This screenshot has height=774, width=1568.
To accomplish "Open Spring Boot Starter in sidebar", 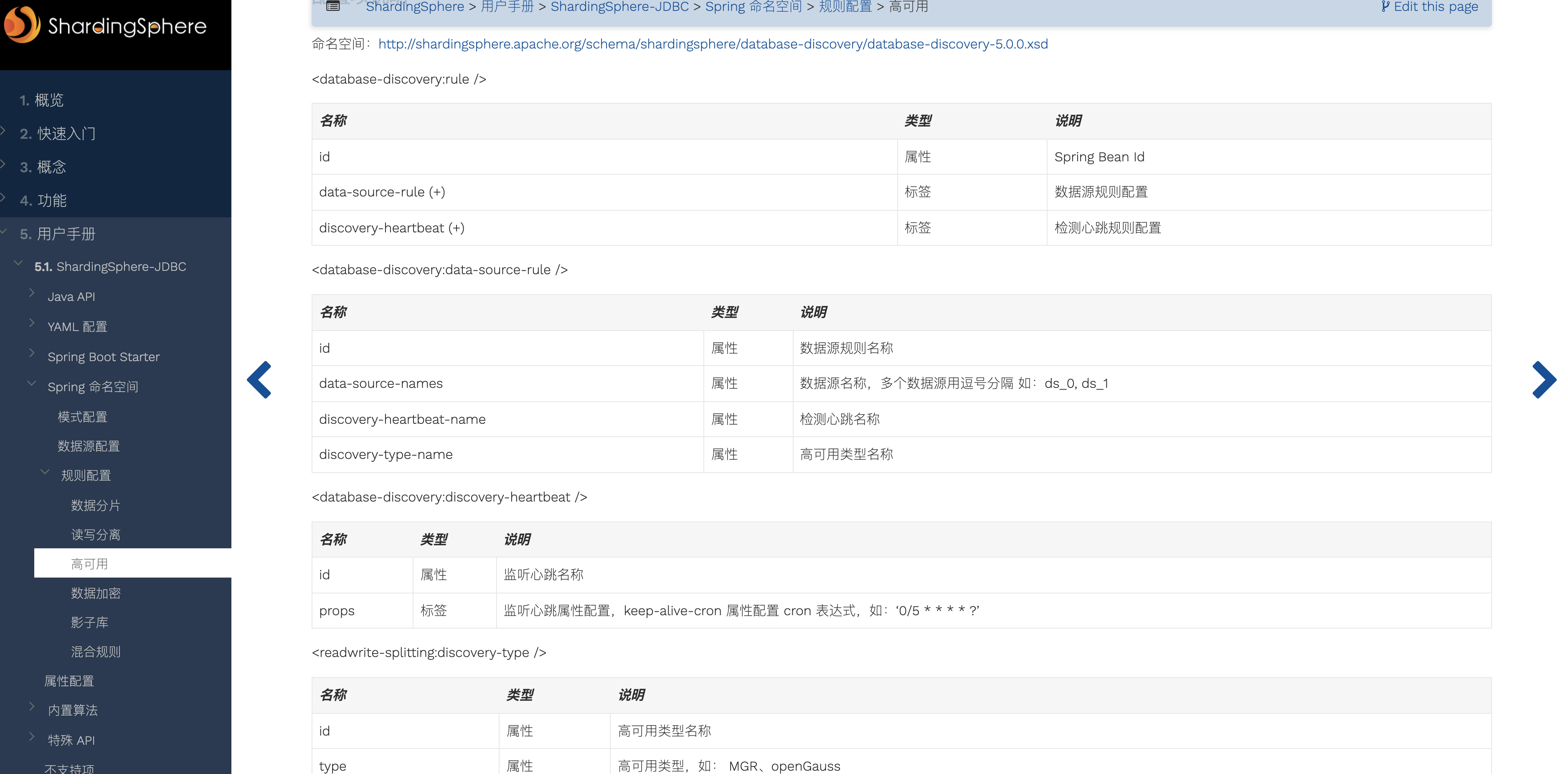I will pyautogui.click(x=104, y=357).
